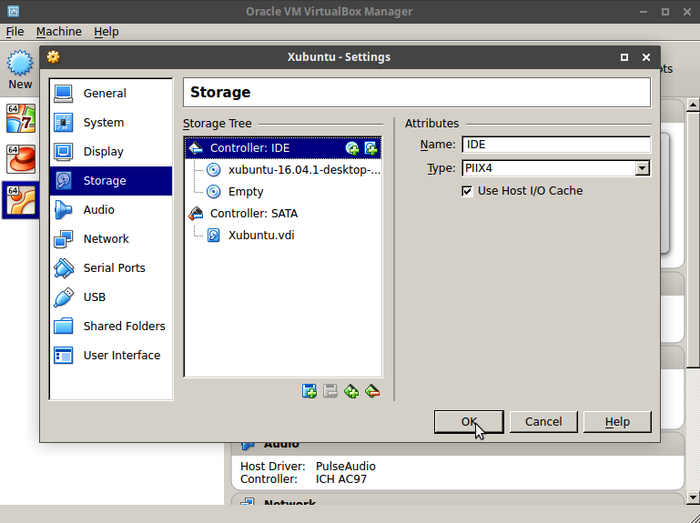
Task: Maximize the Xubuntu Settings dialog
Action: 624,57
